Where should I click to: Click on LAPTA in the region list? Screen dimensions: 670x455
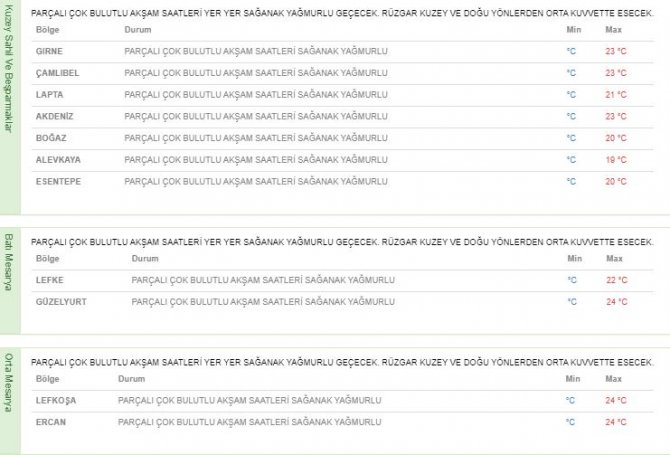pos(48,95)
